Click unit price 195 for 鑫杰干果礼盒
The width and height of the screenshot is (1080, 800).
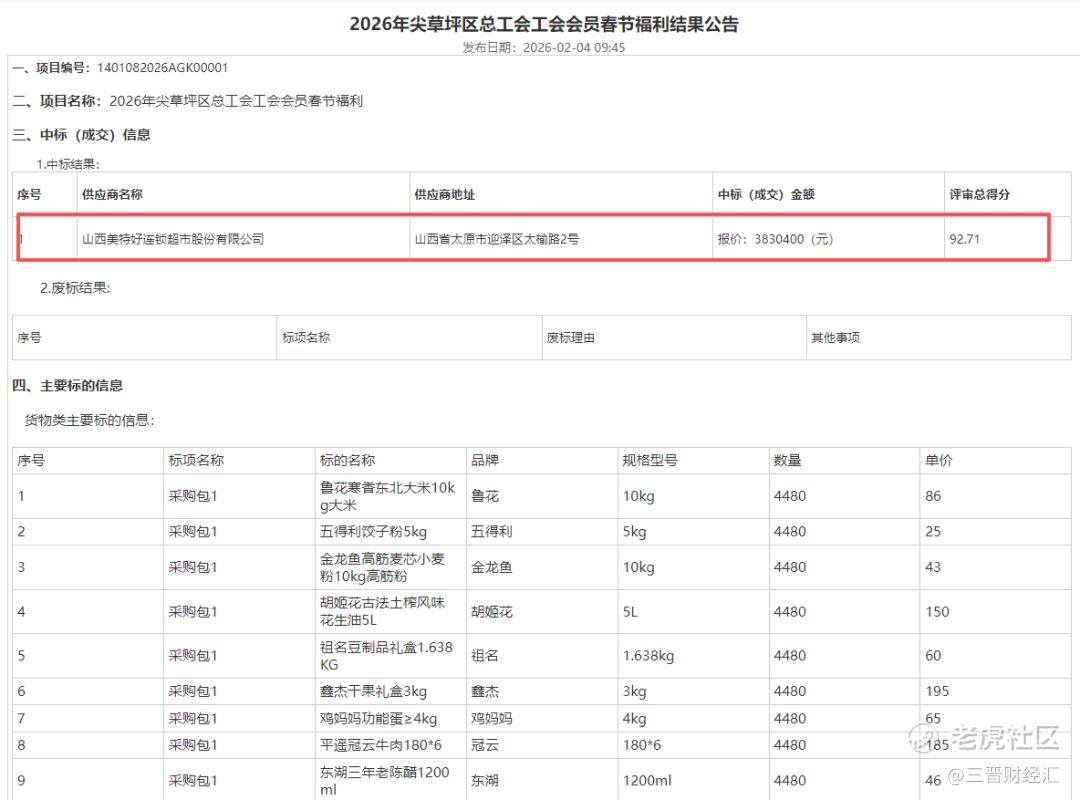(x=937, y=691)
